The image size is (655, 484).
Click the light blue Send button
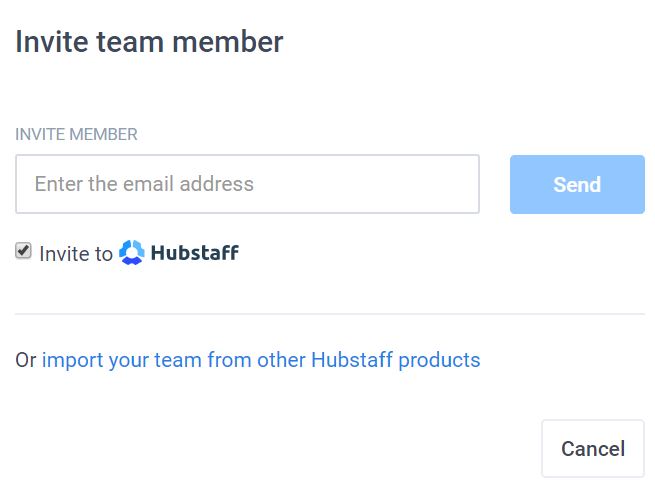click(x=577, y=184)
